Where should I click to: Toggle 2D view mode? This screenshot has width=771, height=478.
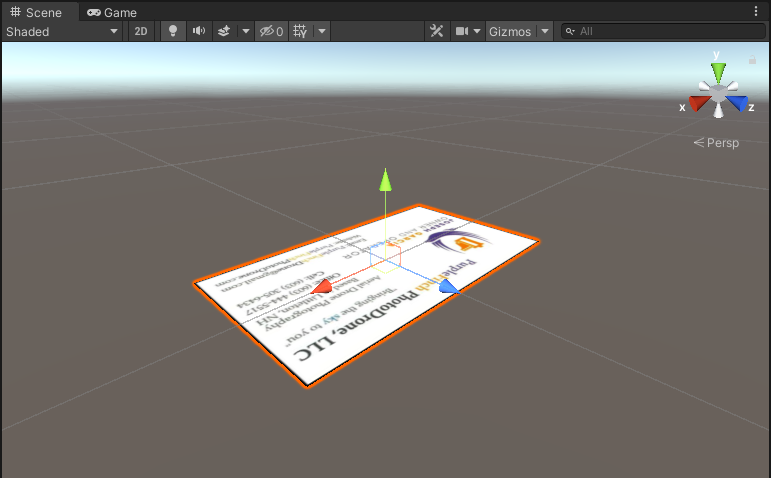coord(141,31)
